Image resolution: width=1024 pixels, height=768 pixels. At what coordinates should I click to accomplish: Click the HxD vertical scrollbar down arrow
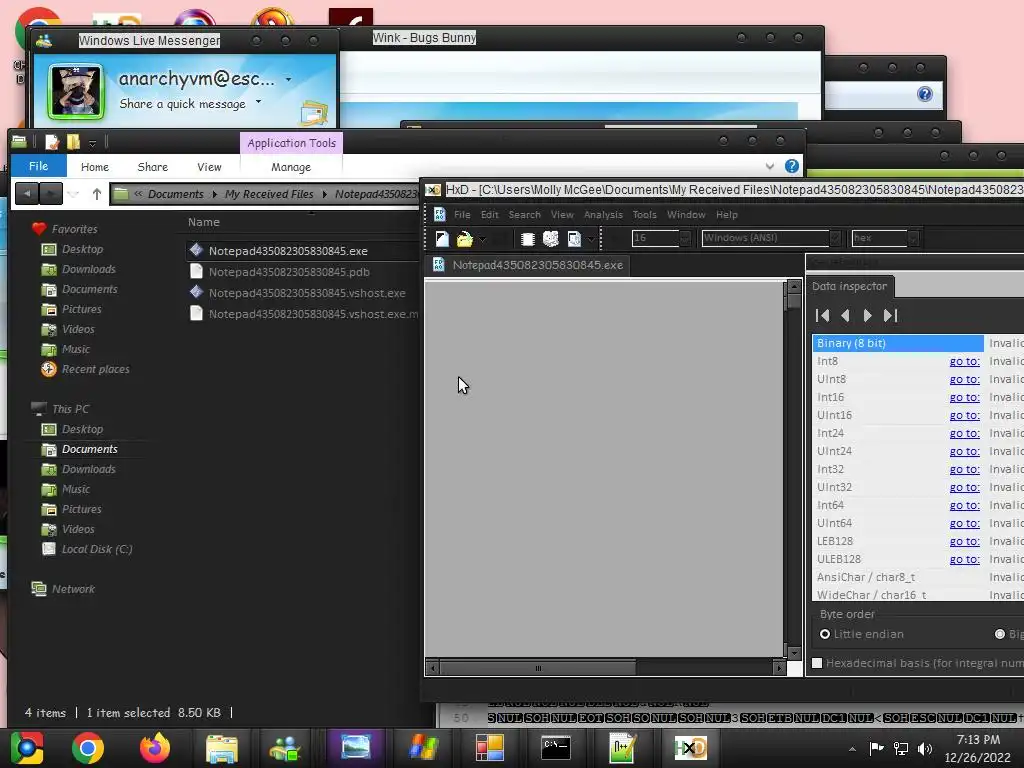[794, 652]
